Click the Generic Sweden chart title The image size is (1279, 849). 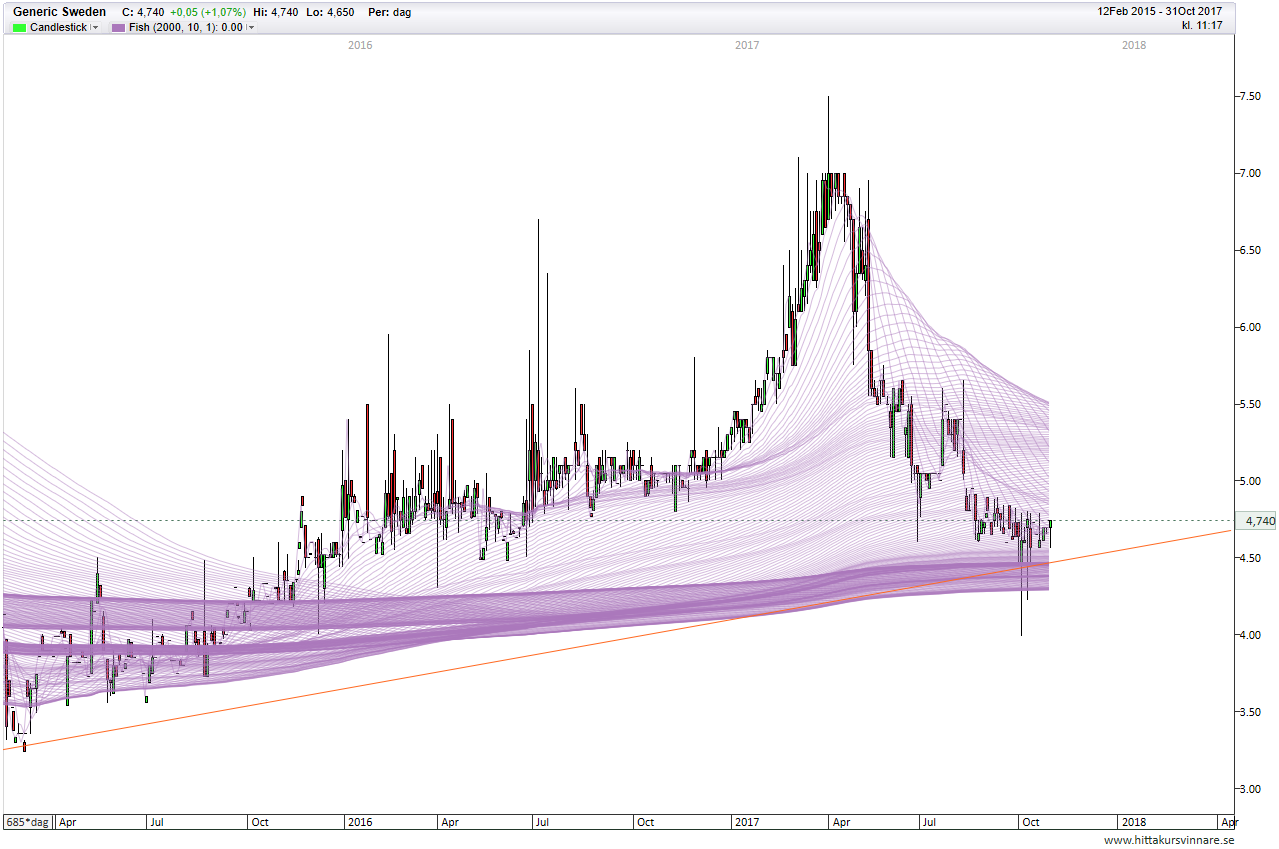pyautogui.click(x=60, y=12)
